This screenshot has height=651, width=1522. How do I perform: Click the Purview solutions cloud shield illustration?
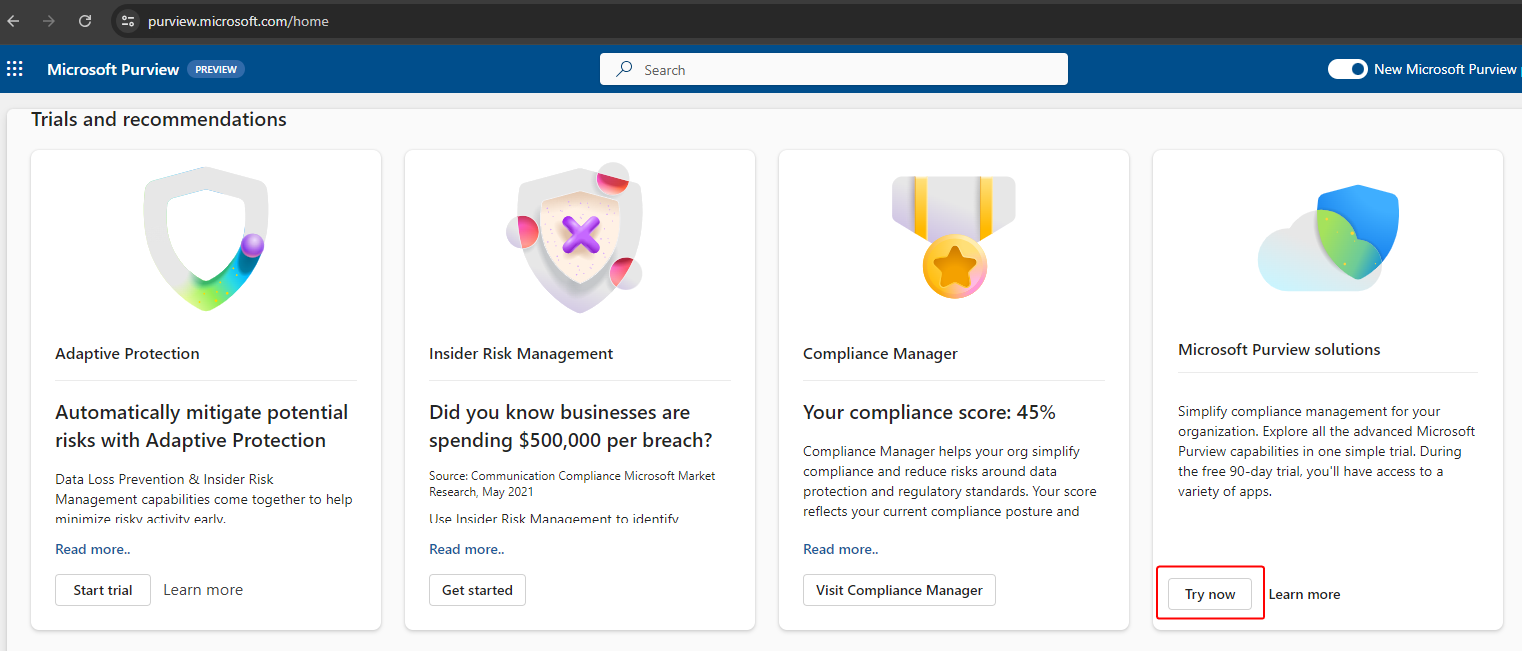click(1328, 238)
